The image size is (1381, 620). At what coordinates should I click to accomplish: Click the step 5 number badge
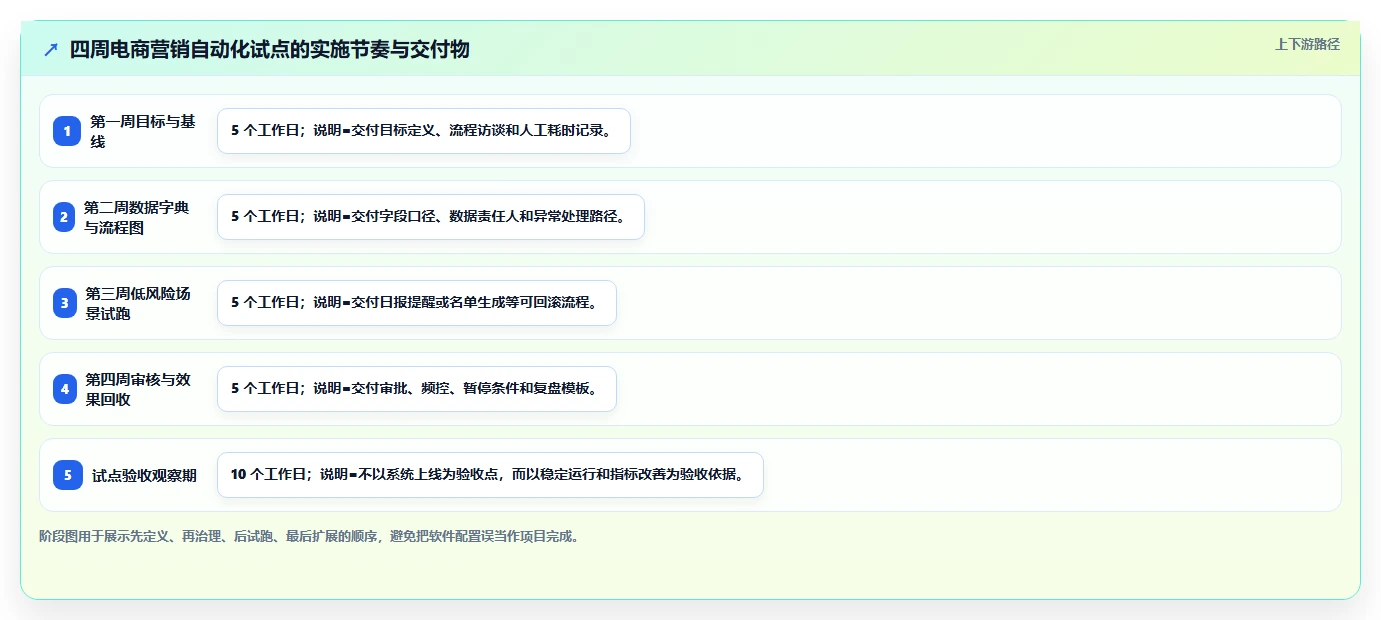click(68, 475)
